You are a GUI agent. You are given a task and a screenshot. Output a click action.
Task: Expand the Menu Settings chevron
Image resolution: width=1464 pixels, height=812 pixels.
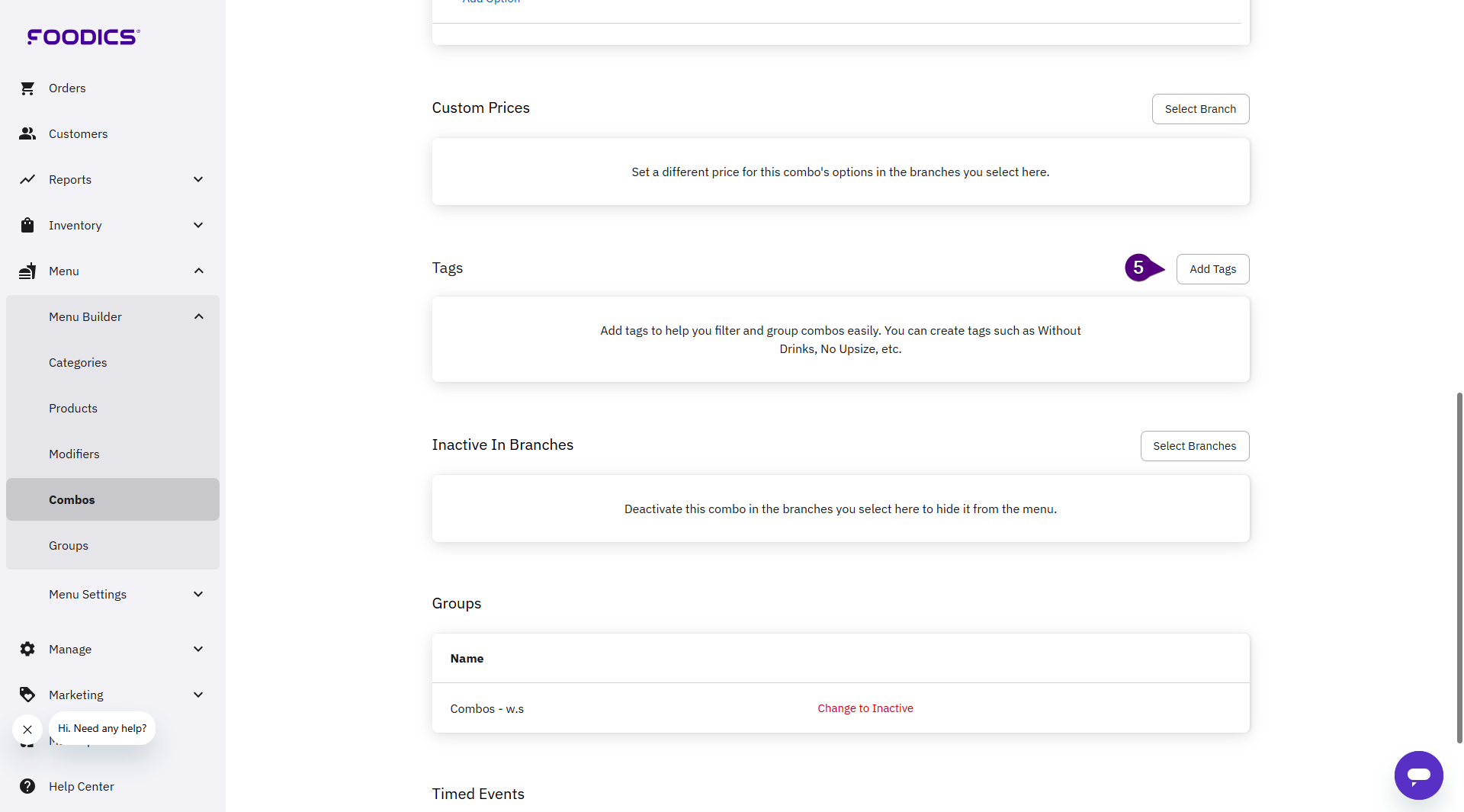pyautogui.click(x=198, y=595)
